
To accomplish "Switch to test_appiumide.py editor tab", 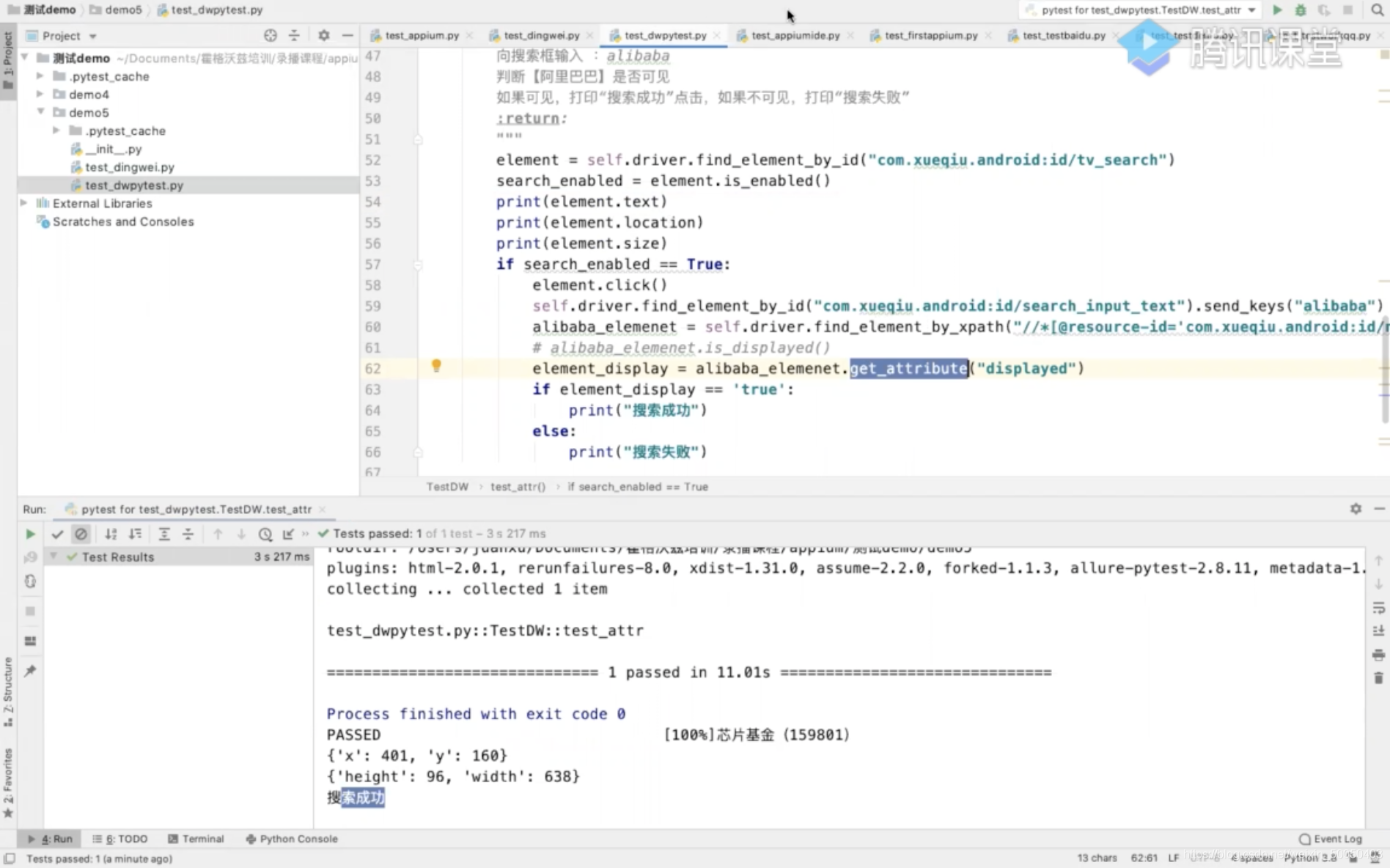I will tap(795, 35).
